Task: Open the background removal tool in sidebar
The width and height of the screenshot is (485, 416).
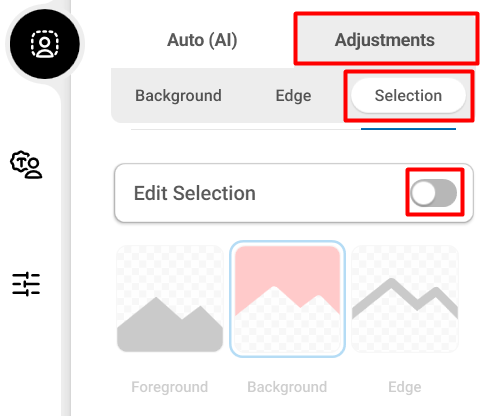Action: pyautogui.click(x=45, y=44)
